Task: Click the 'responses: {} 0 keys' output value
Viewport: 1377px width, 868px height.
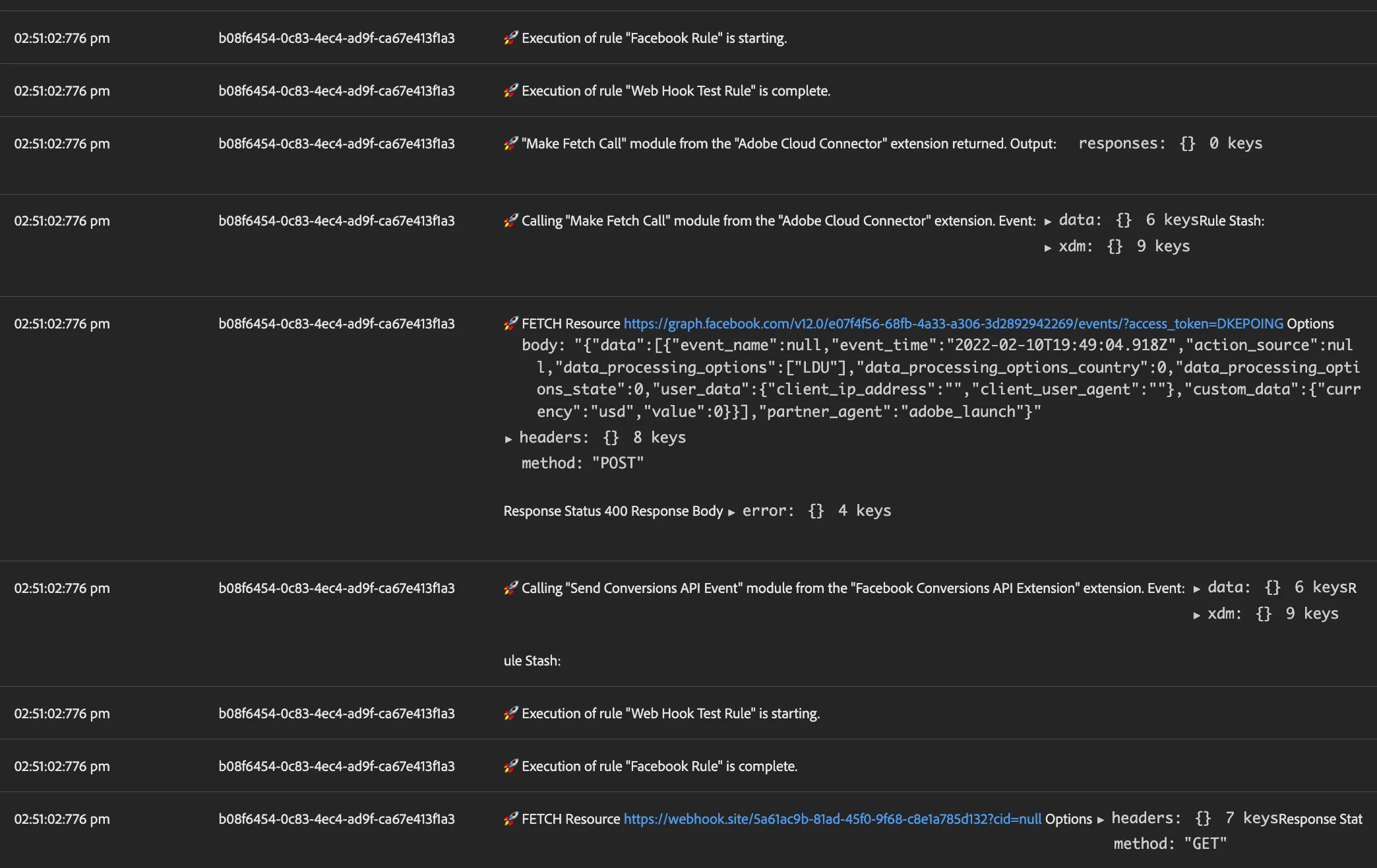Action: (x=1171, y=143)
